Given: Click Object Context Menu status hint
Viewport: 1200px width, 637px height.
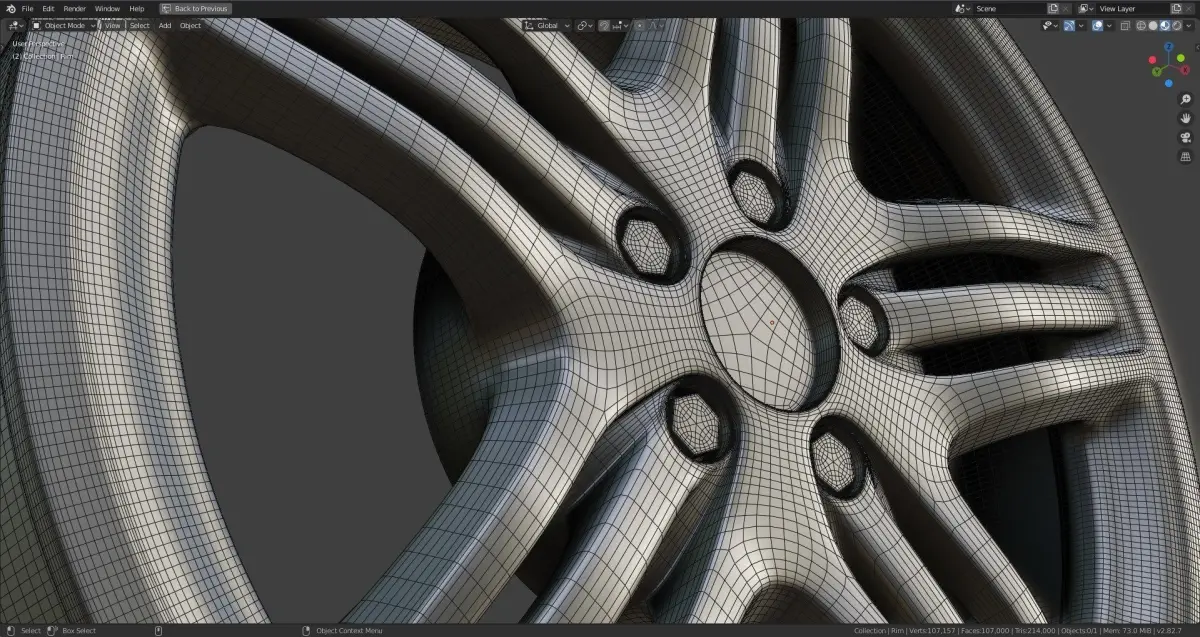Looking at the screenshot, I should point(348,631).
